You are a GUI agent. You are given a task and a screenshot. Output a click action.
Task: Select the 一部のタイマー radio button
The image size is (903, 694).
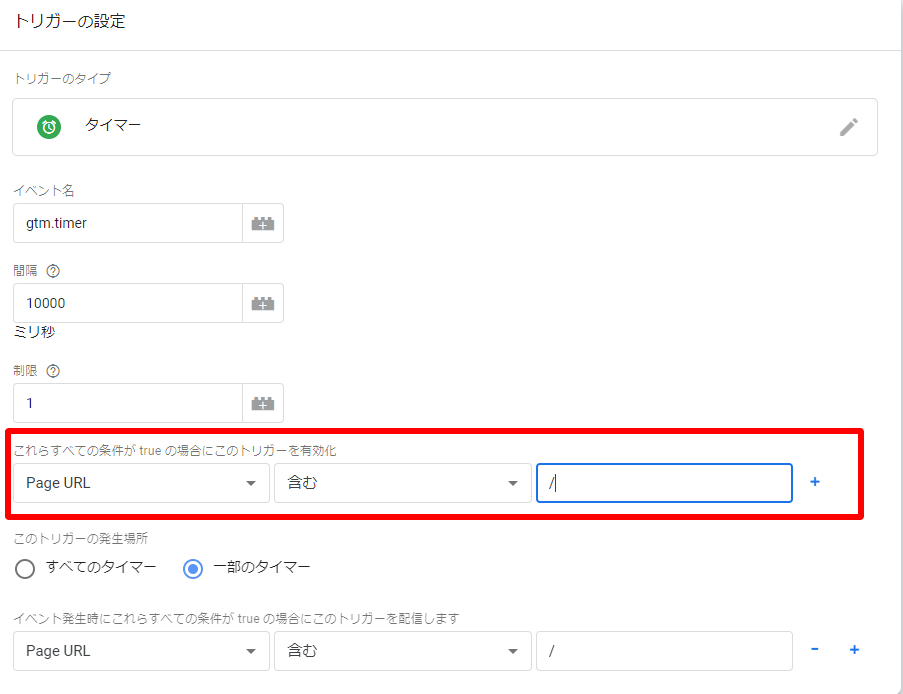pos(193,568)
